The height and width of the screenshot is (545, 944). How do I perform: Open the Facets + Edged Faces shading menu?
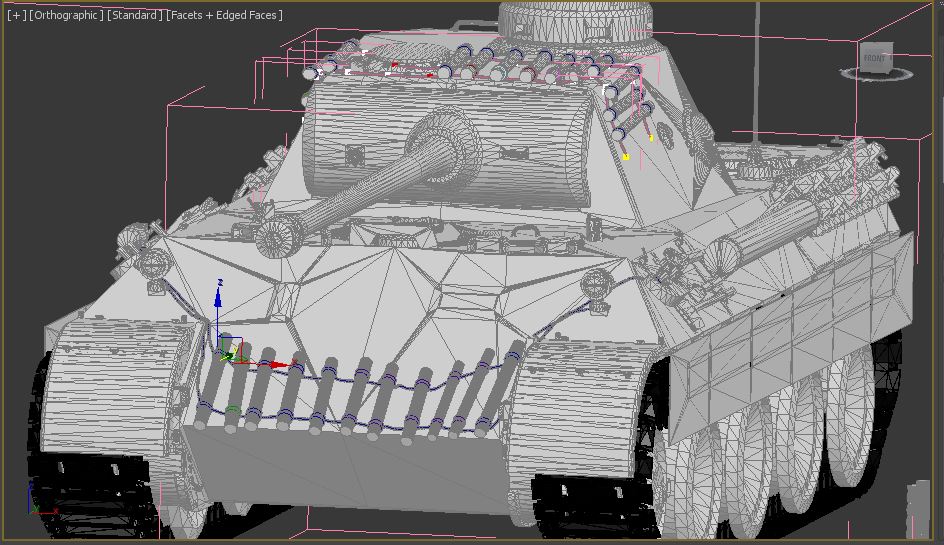[x=225, y=15]
